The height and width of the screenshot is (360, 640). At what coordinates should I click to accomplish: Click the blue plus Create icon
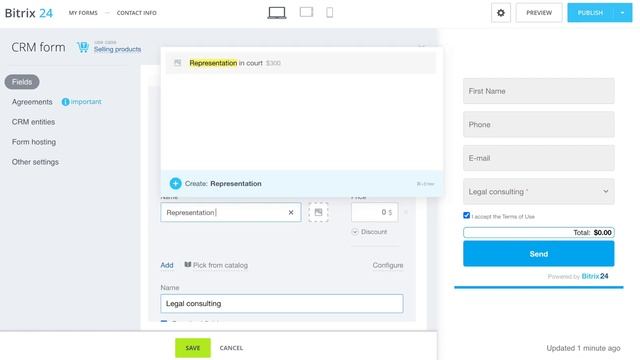pyautogui.click(x=176, y=184)
